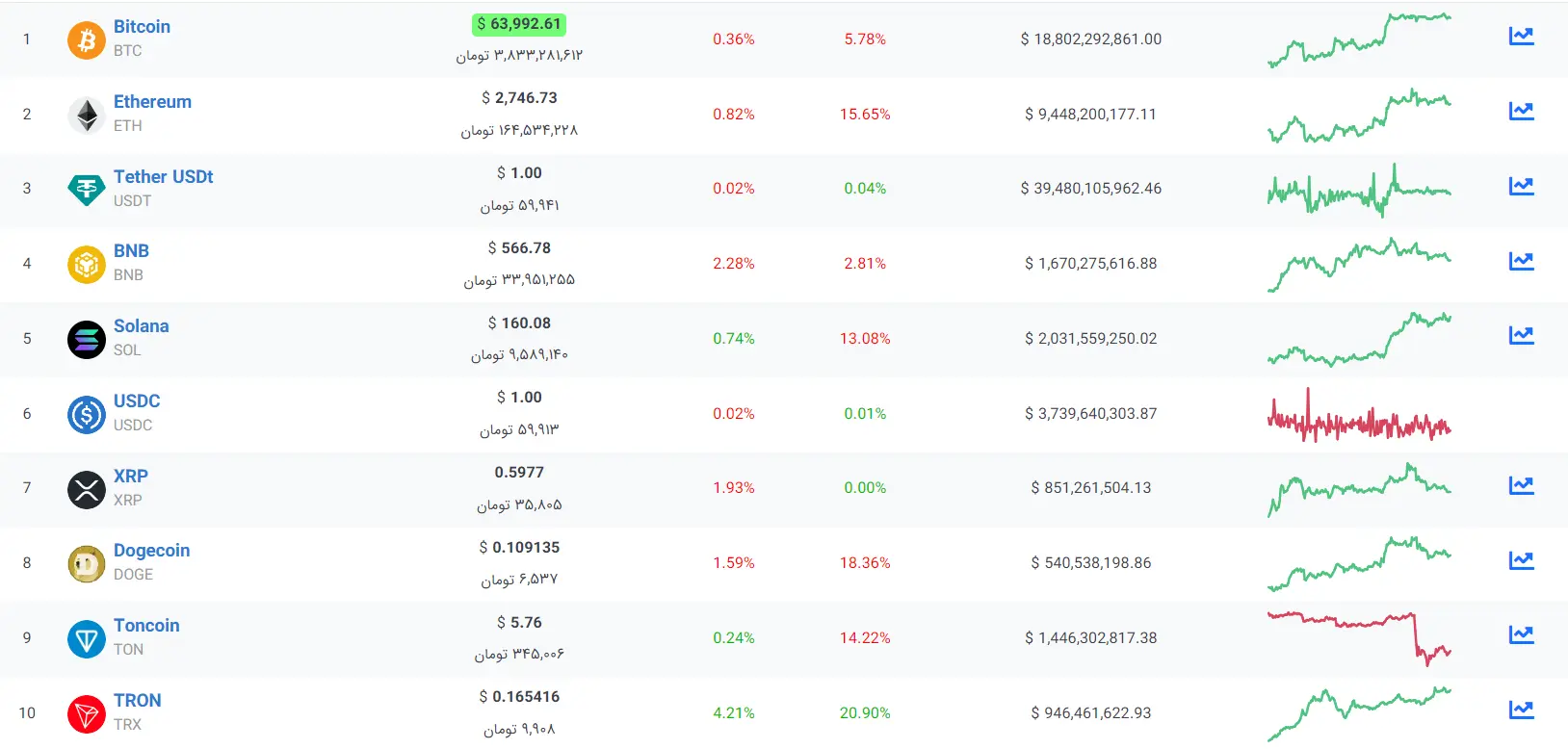The width and height of the screenshot is (1568, 749).
Task: Click the TRON logo
Action: [87, 713]
